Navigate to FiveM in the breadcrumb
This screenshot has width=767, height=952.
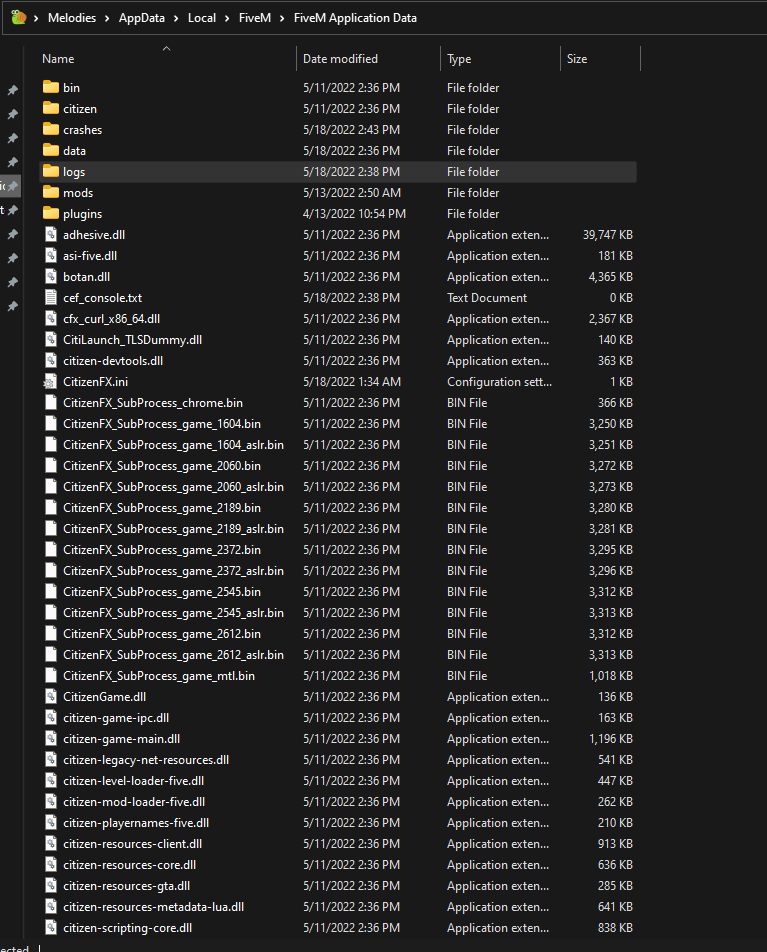255,18
